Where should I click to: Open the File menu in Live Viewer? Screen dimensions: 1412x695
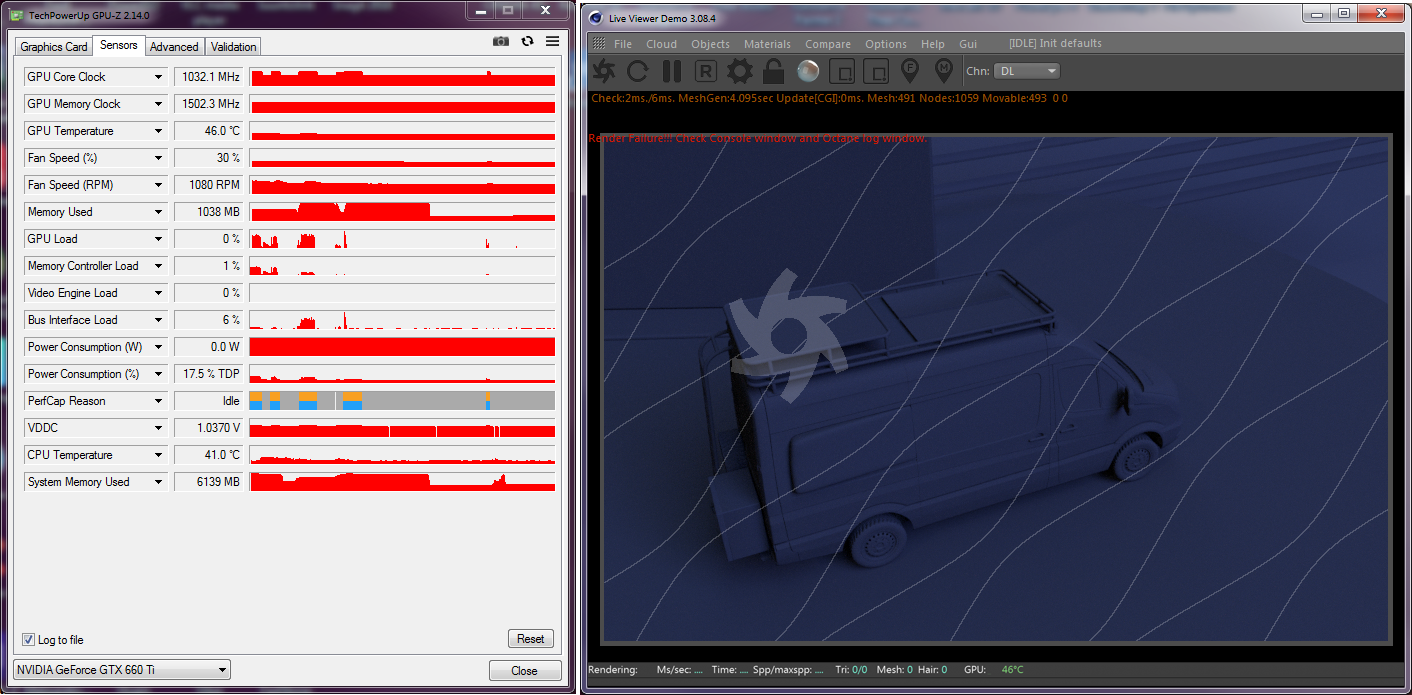click(x=623, y=44)
